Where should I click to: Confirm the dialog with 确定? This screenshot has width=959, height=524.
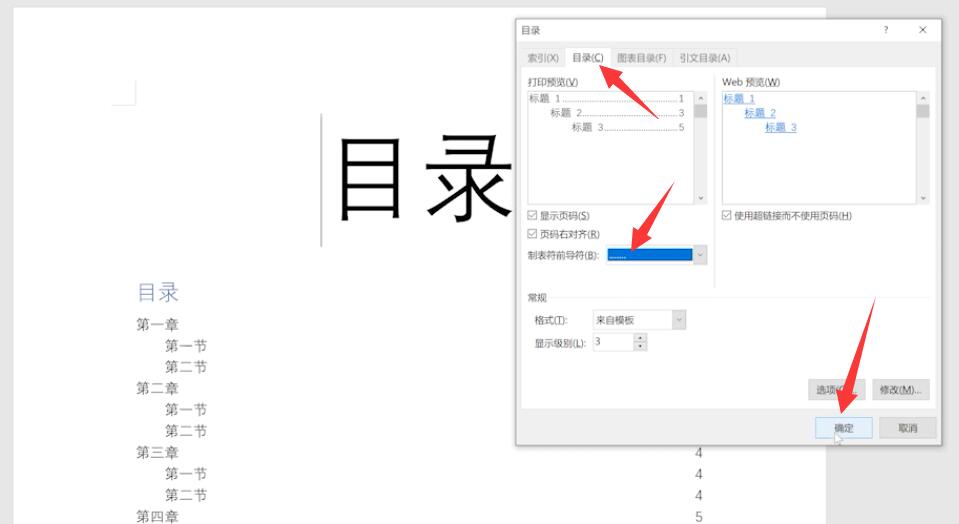(843, 428)
